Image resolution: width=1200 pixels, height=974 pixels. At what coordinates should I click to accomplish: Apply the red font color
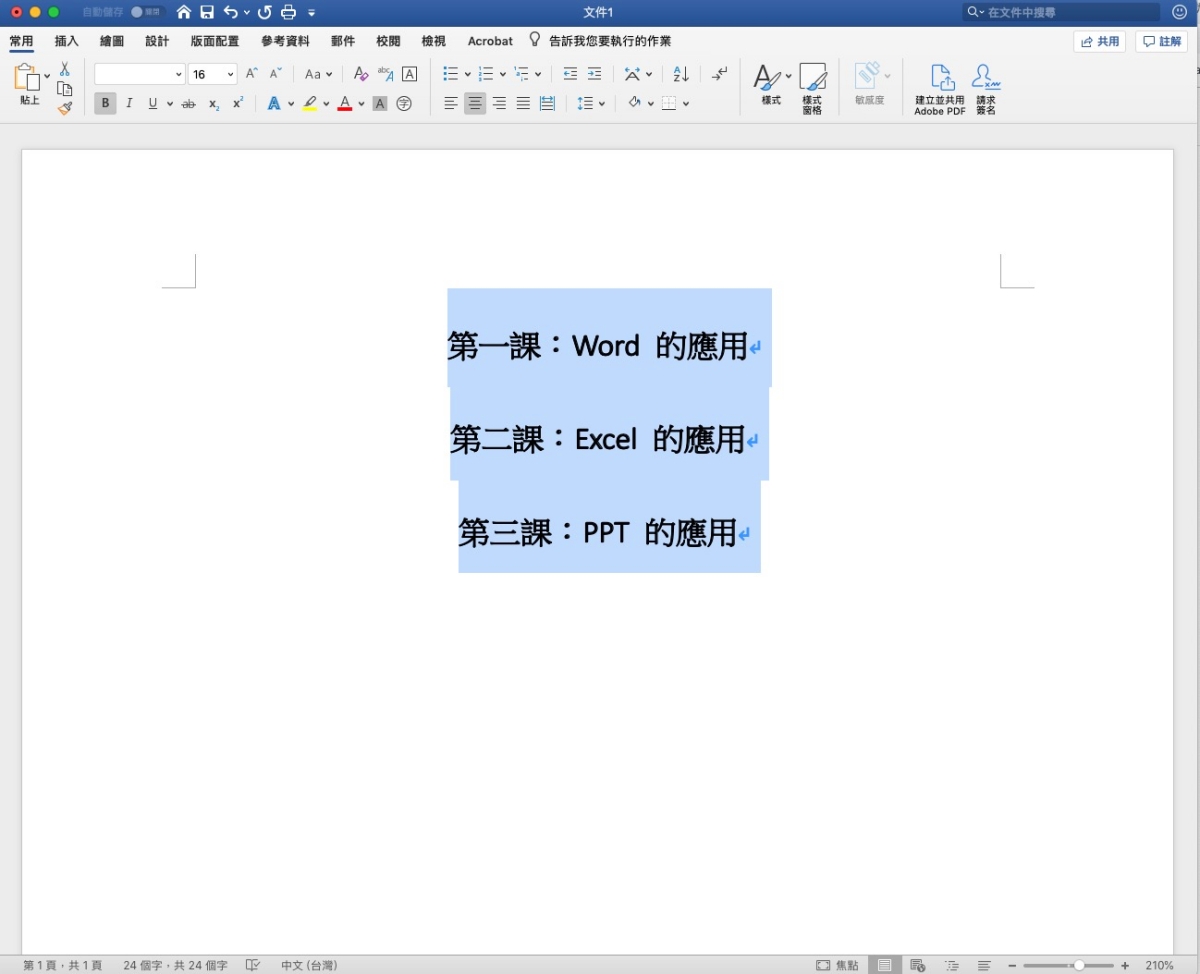click(x=345, y=103)
